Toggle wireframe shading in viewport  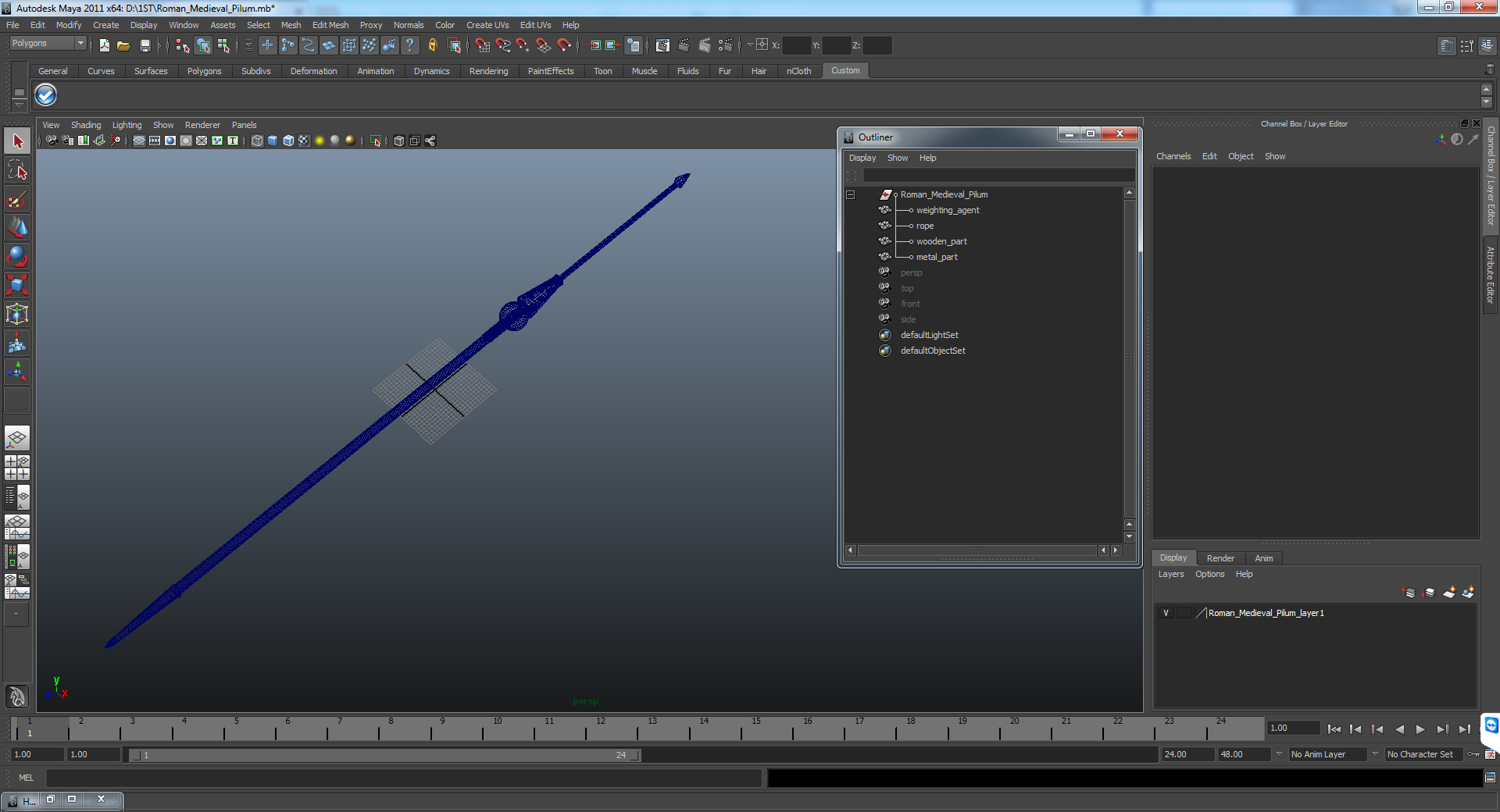[x=257, y=141]
